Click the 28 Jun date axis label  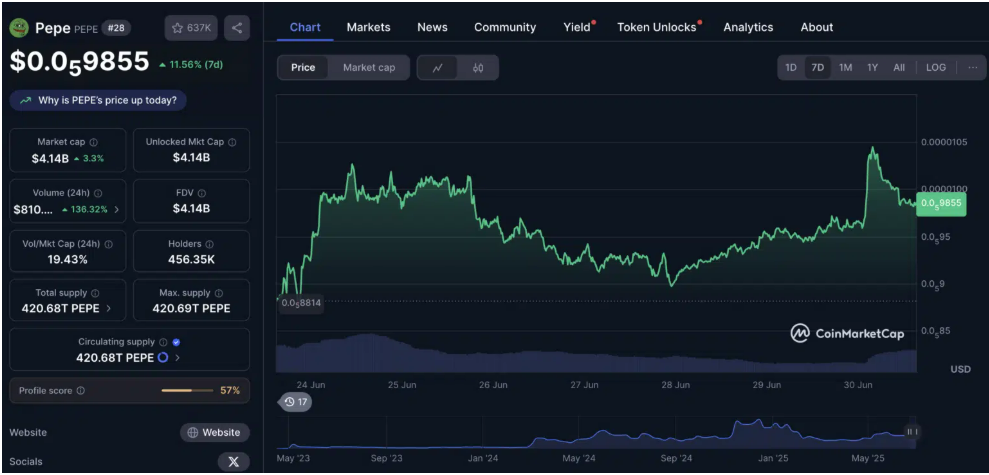[x=675, y=384]
